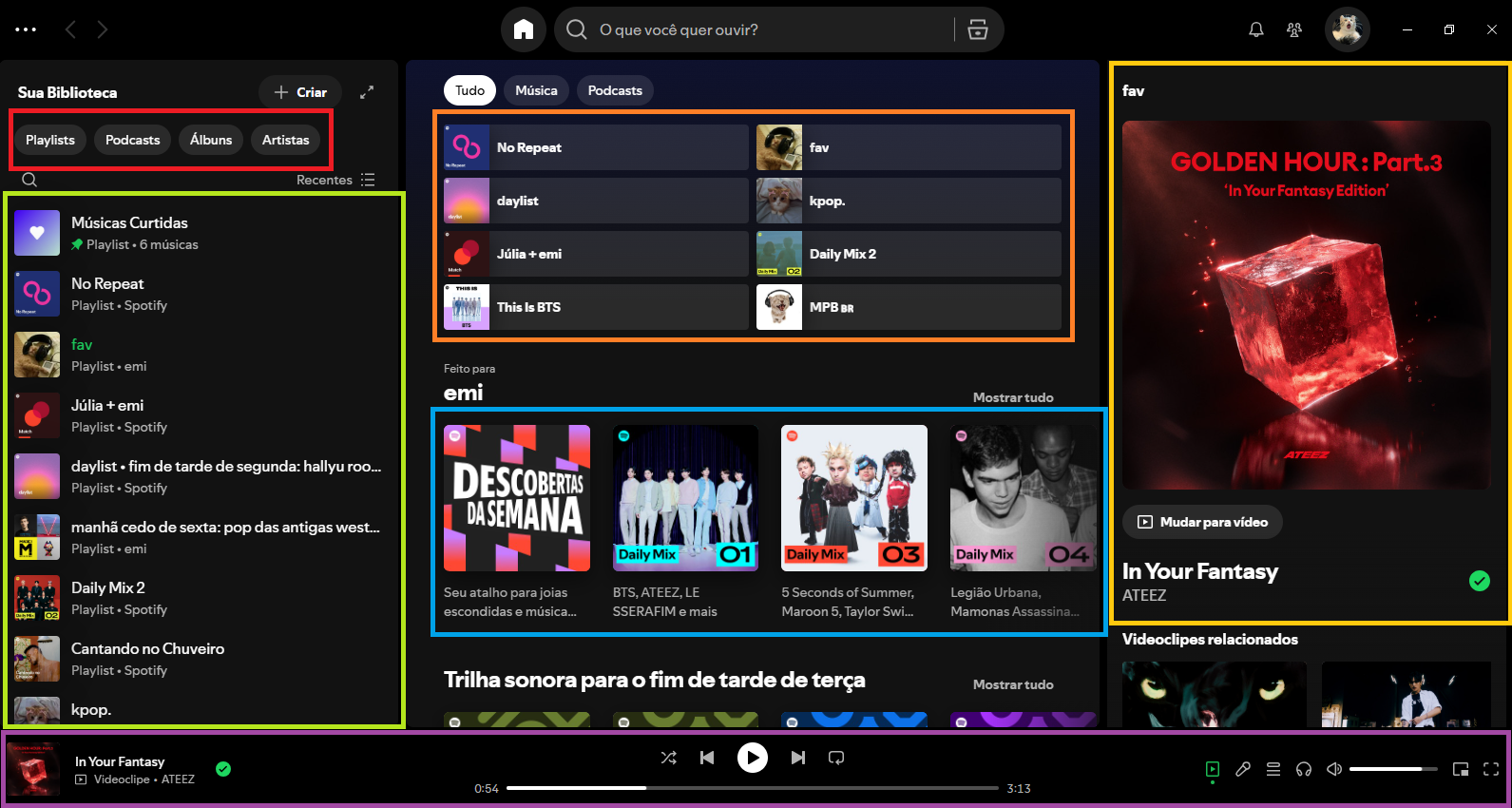Open the MPB BR tile

coord(909,307)
